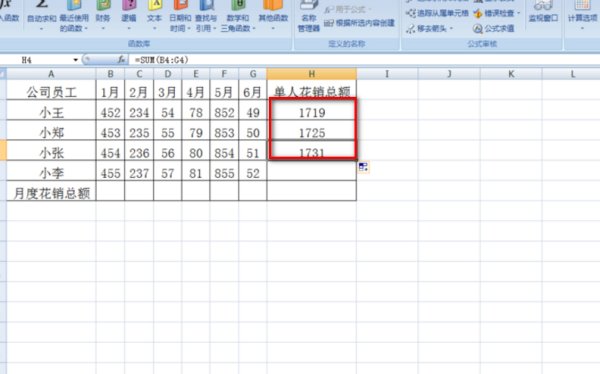The image size is (600, 374).
Task: Select highlighted column H header
Action: click(312, 74)
